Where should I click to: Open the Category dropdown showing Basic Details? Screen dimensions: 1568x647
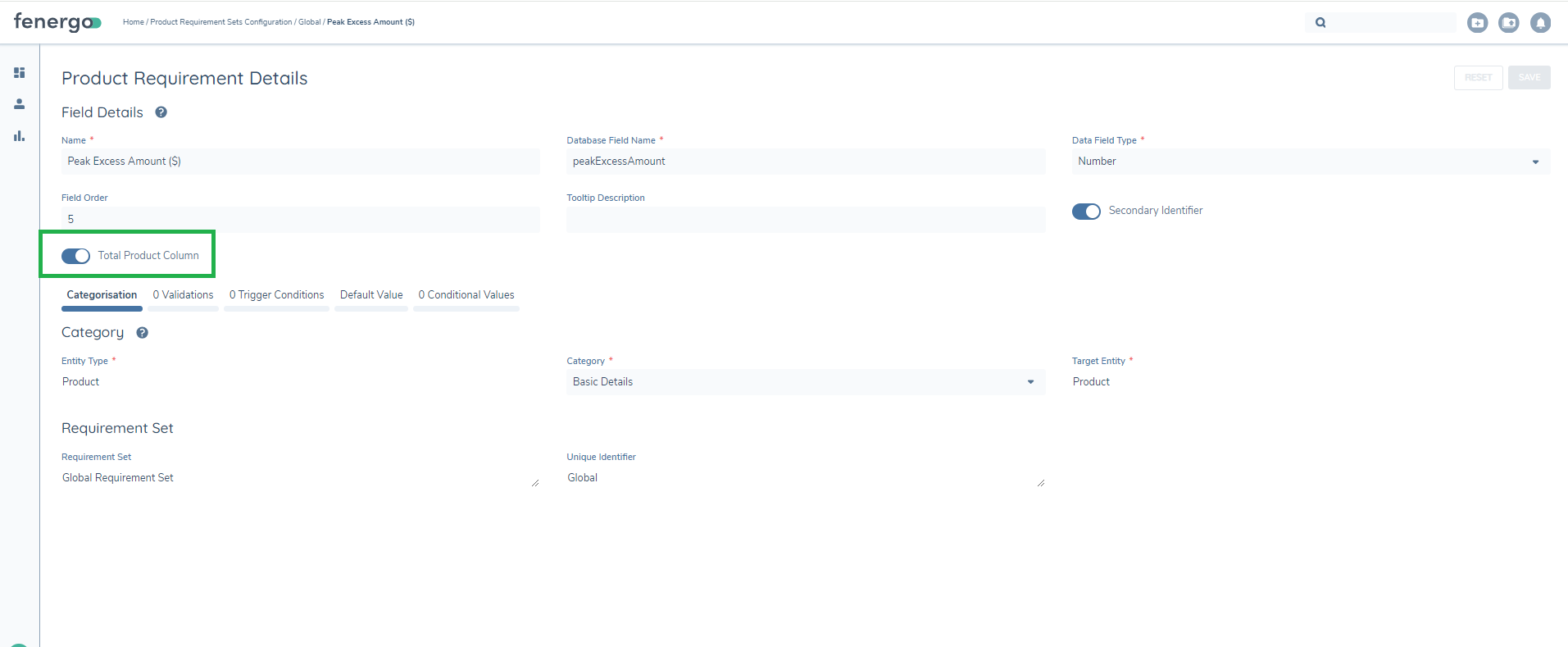point(805,382)
